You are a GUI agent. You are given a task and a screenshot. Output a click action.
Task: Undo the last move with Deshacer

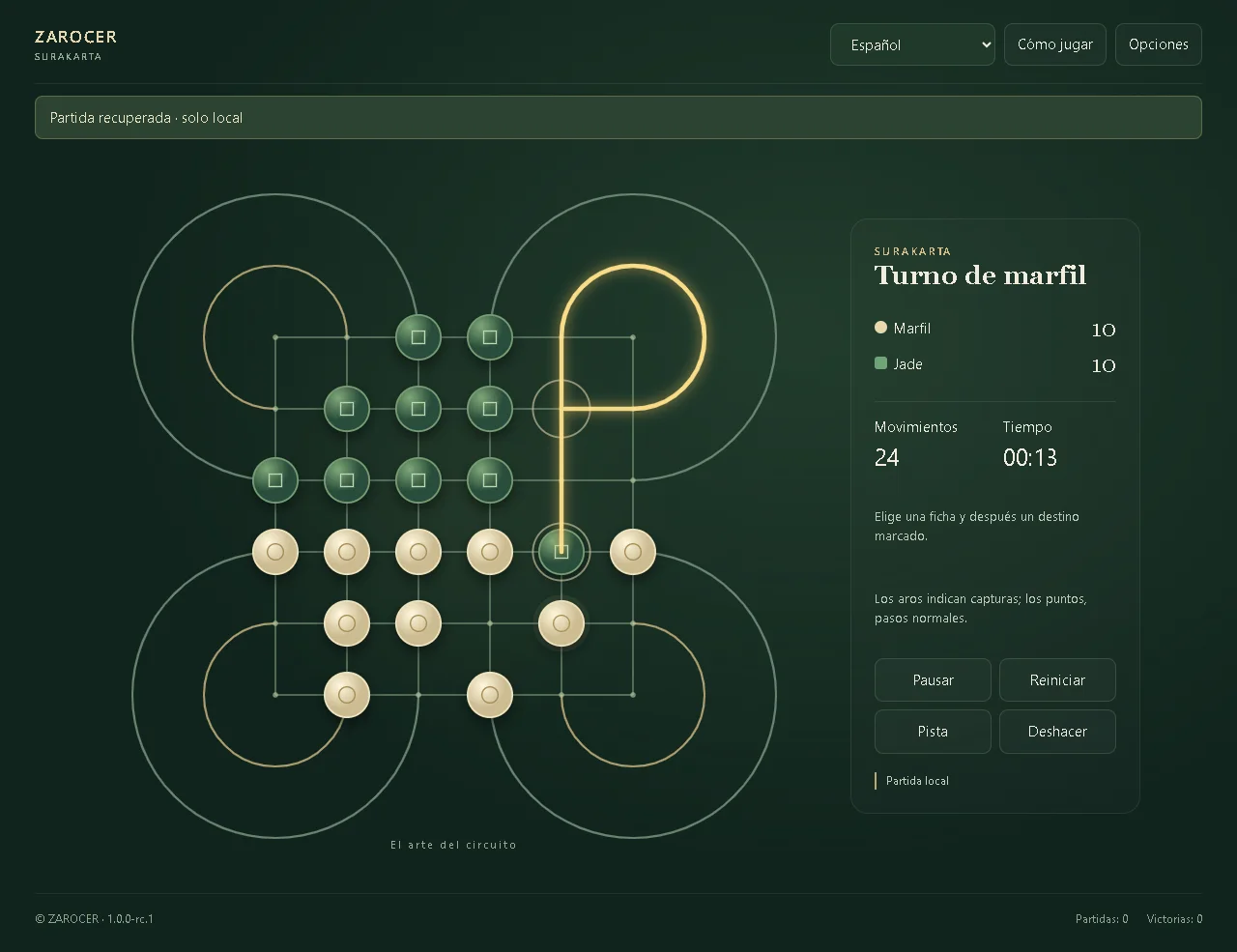pyautogui.click(x=1057, y=732)
